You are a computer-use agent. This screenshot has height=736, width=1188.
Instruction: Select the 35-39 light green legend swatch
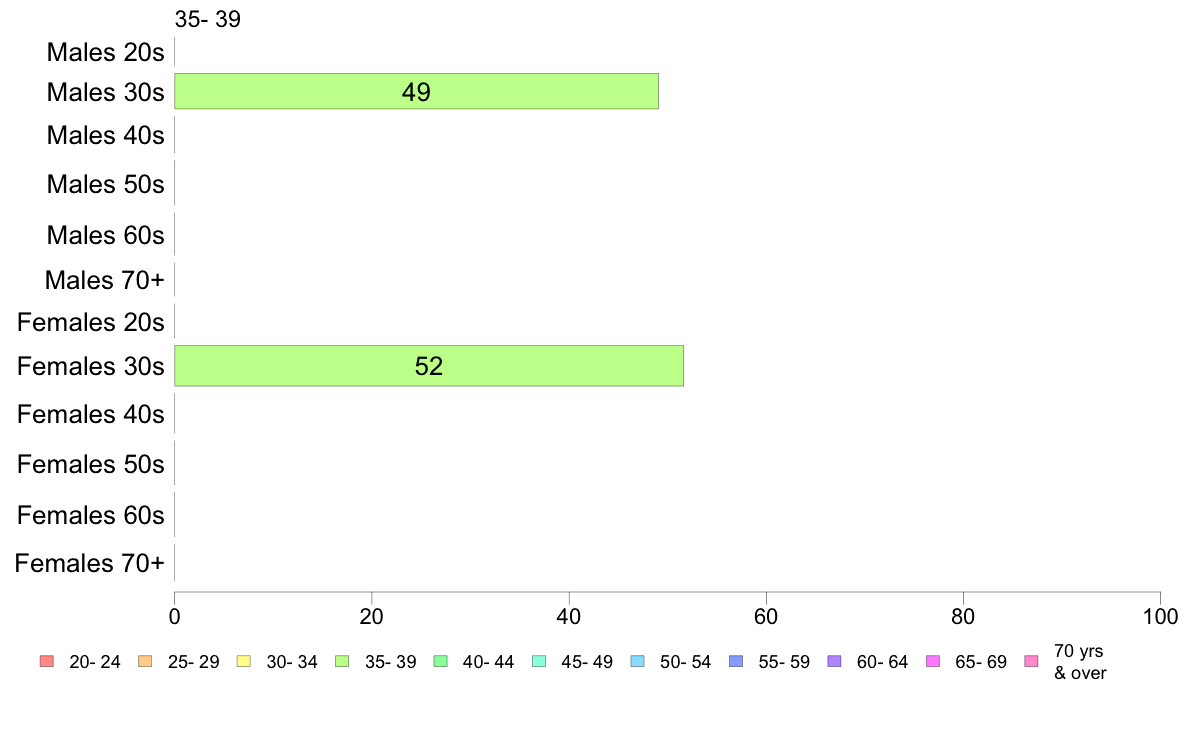click(x=342, y=661)
